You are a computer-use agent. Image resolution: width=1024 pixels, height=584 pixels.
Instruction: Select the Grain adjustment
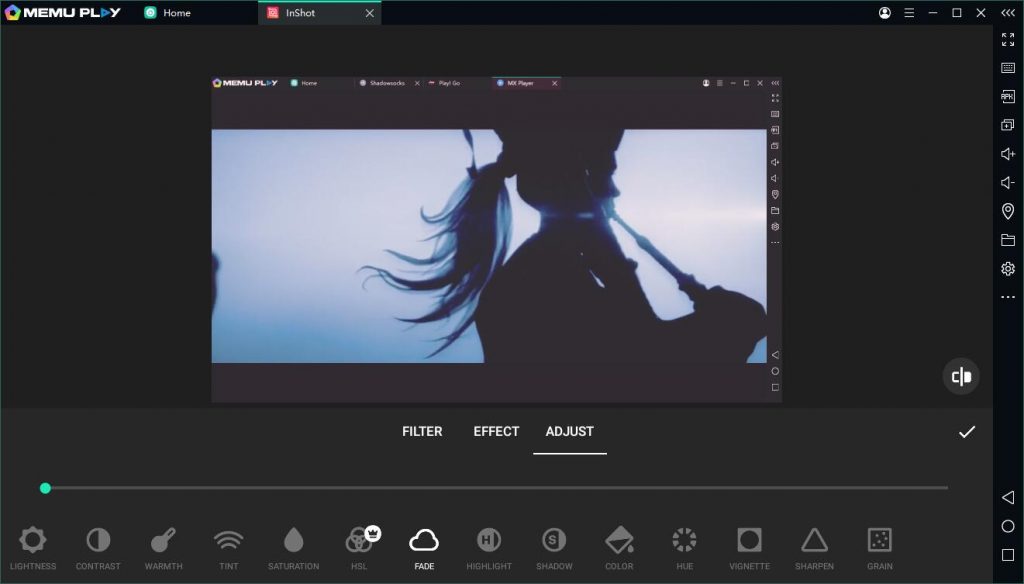click(x=879, y=545)
